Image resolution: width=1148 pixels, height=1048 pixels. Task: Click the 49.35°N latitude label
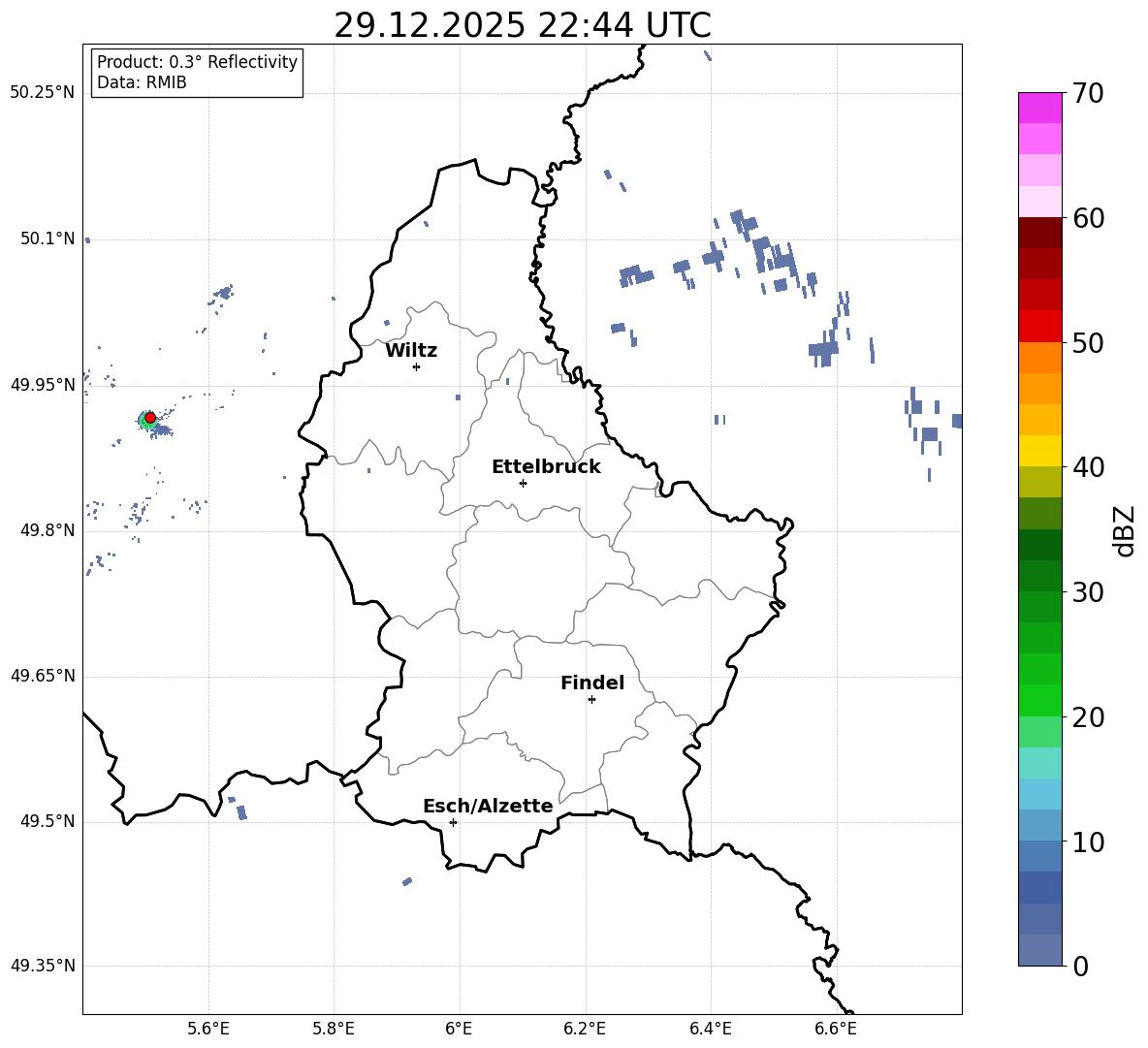point(43,966)
